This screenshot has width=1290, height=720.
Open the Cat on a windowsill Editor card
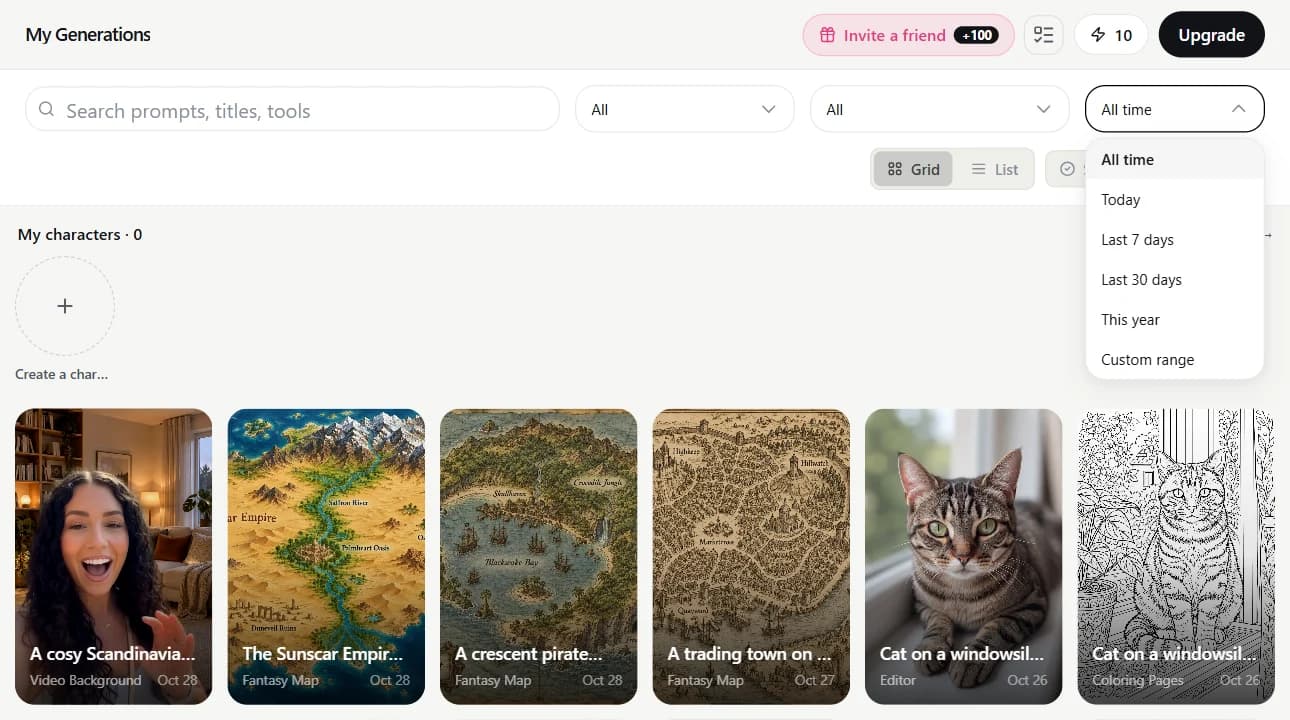(963, 556)
